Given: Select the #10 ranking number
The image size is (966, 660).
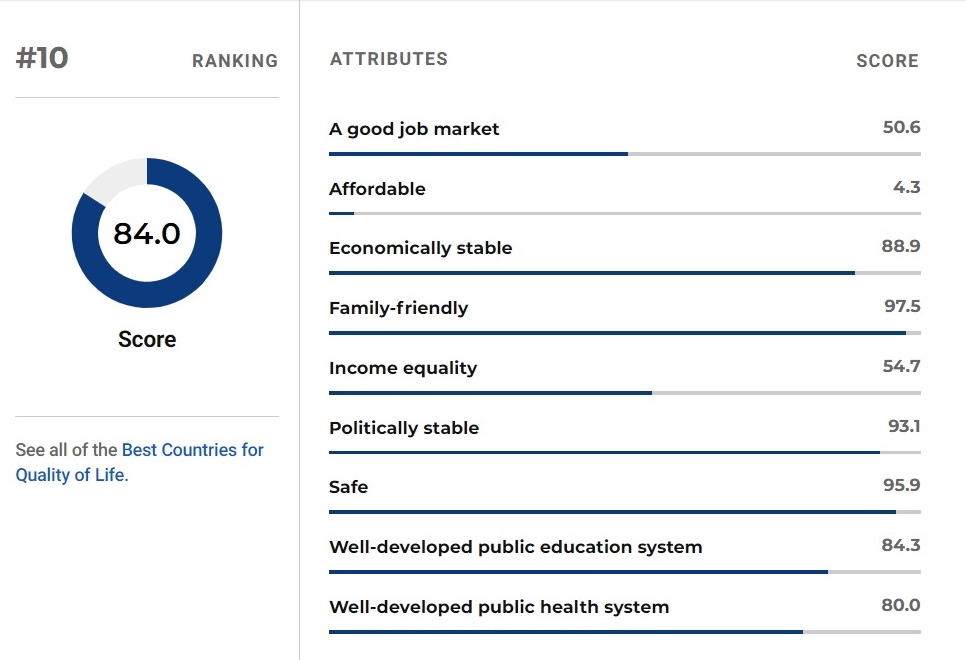Looking at the screenshot, I should 42,59.
